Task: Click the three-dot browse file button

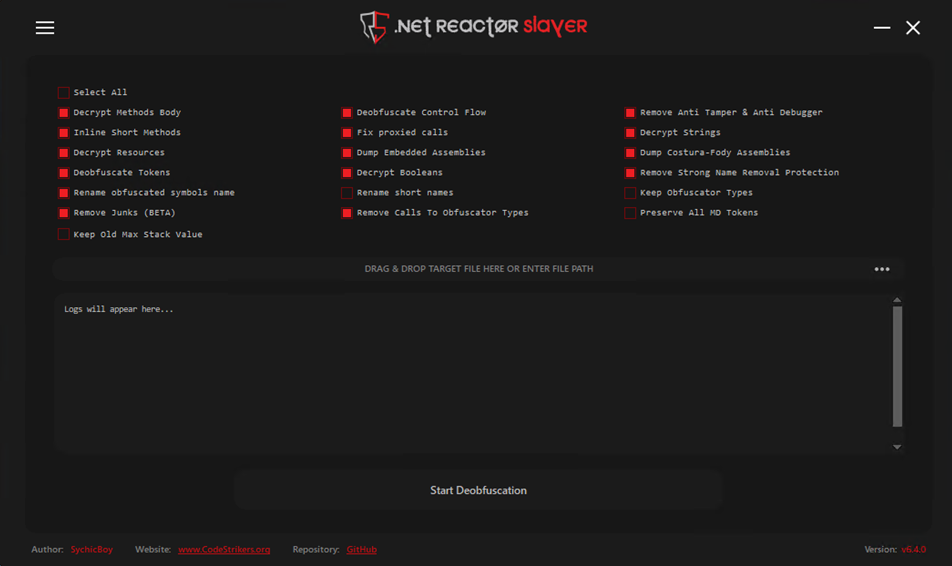Action: 881,269
